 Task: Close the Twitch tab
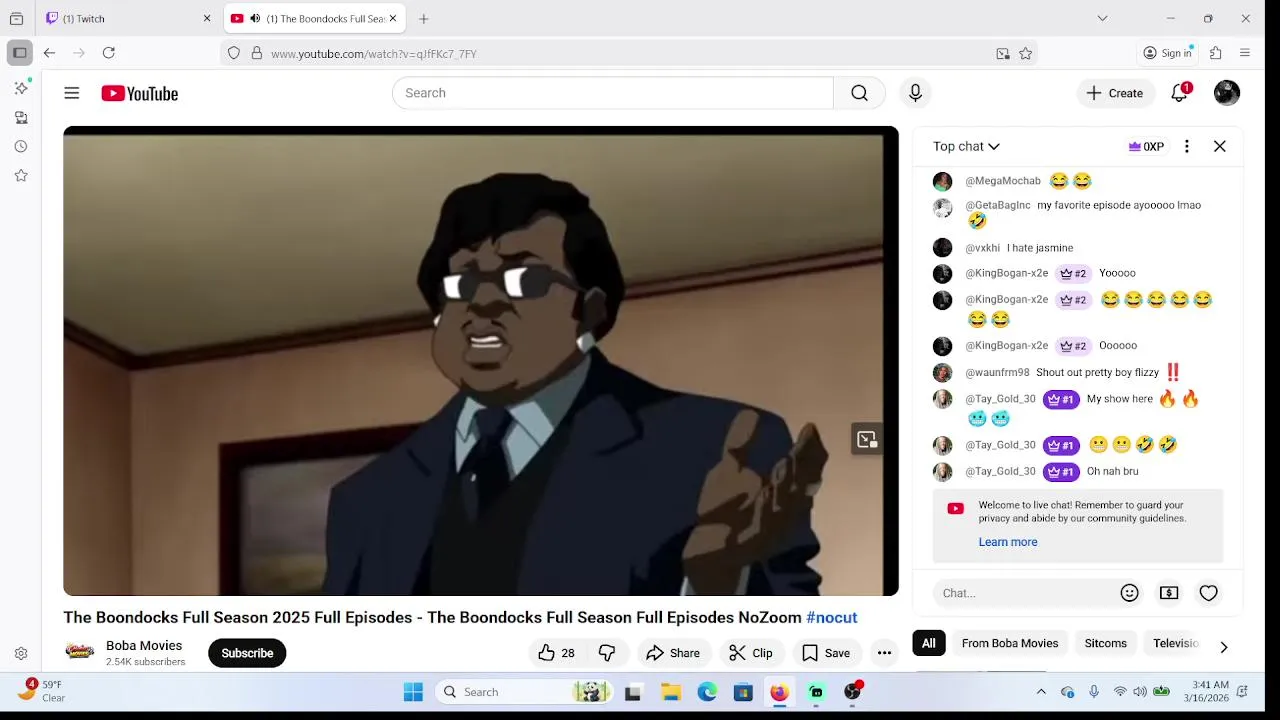[x=207, y=18]
